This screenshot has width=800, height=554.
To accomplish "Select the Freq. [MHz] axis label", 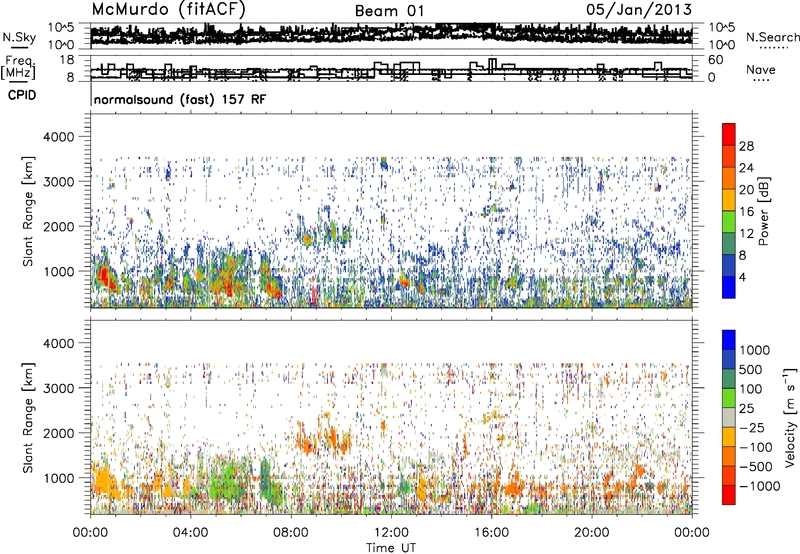I will (x=20, y=68).
